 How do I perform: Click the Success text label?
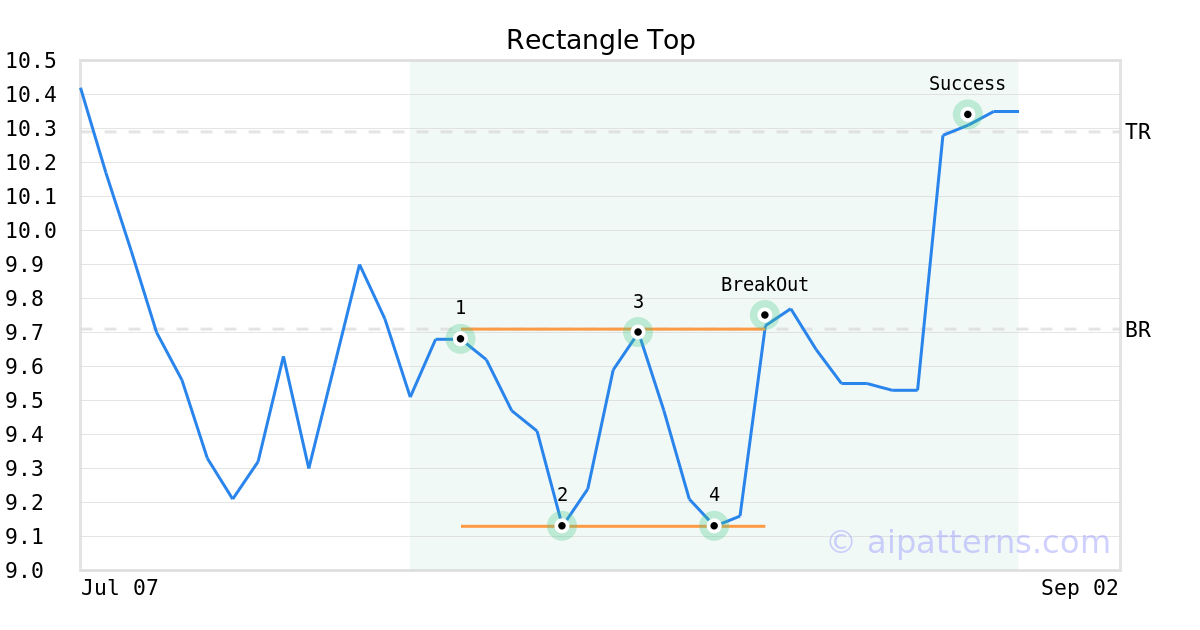coord(967,84)
